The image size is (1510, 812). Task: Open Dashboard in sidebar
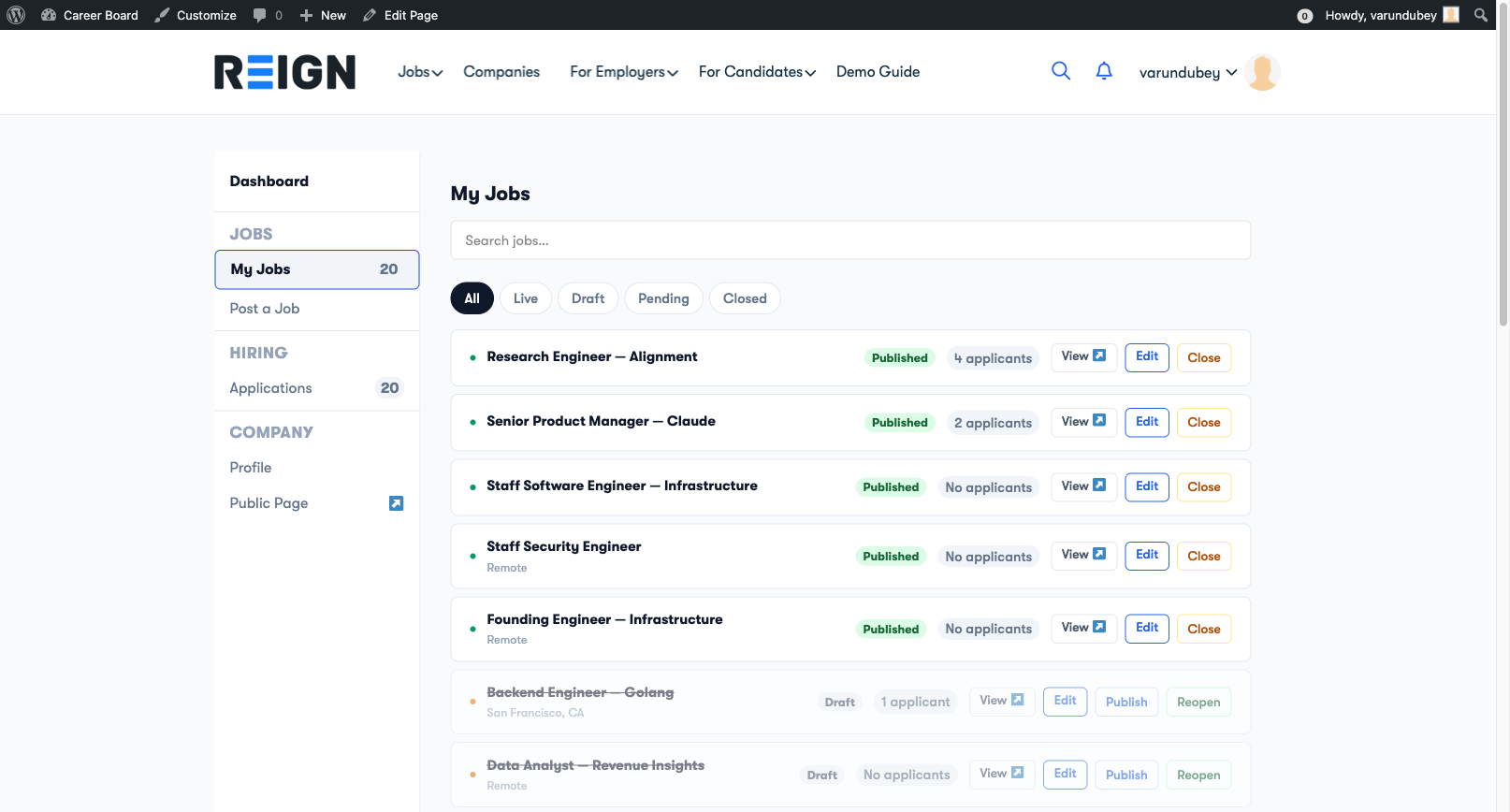(x=269, y=181)
